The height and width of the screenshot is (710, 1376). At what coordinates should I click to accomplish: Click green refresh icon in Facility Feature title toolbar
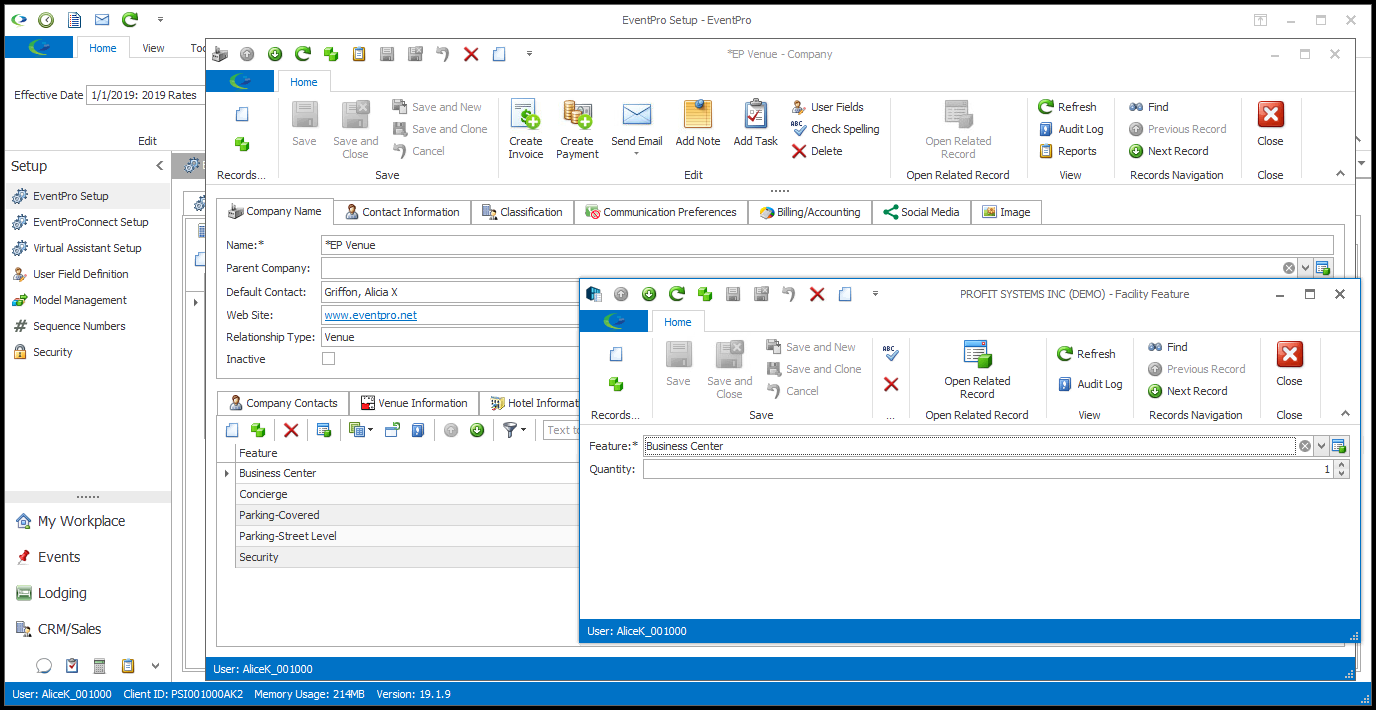coord(677,294)
